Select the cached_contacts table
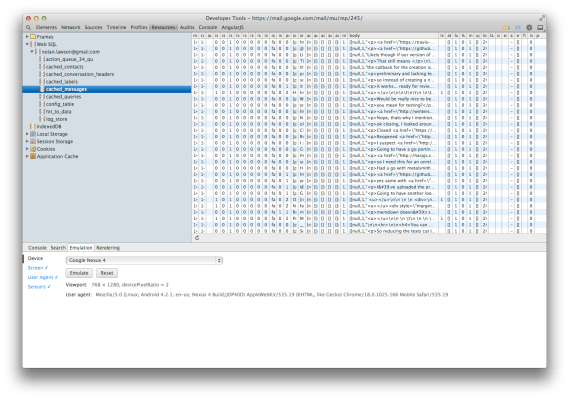The width and height of the screenshot is (569, 399). (65, 67)
